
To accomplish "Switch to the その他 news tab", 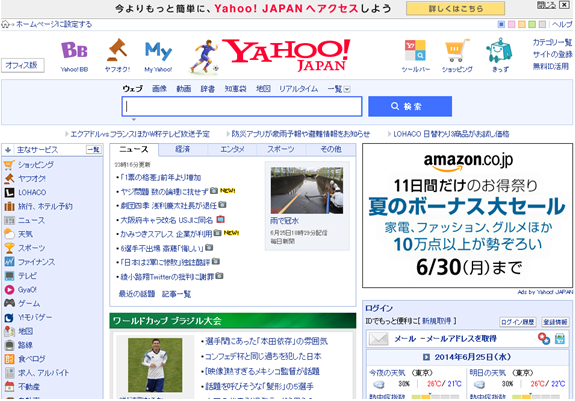I will (x=331, y=150).
